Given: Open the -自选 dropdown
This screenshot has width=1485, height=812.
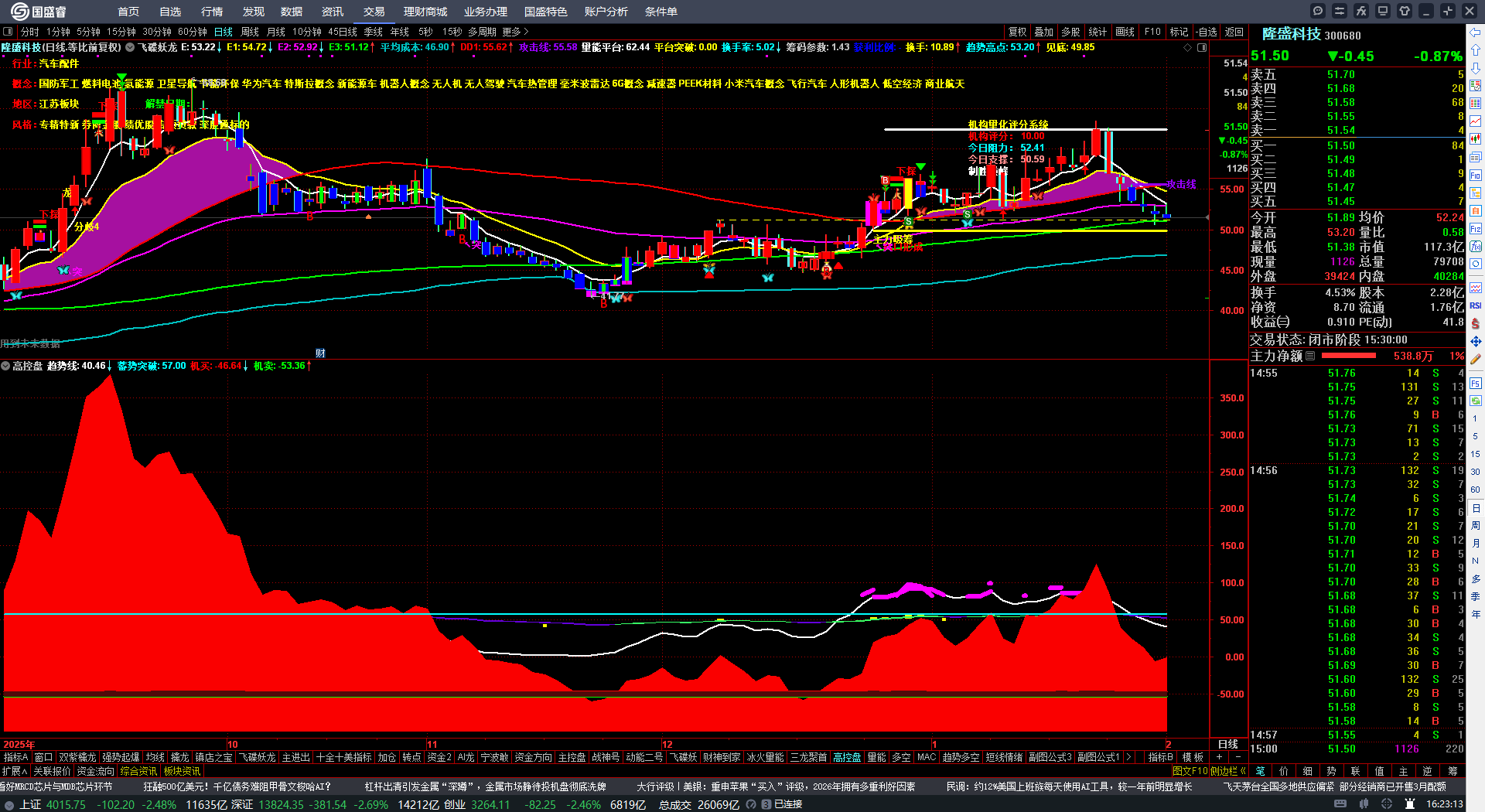Looking at the screenshot, I should 1207,32.
